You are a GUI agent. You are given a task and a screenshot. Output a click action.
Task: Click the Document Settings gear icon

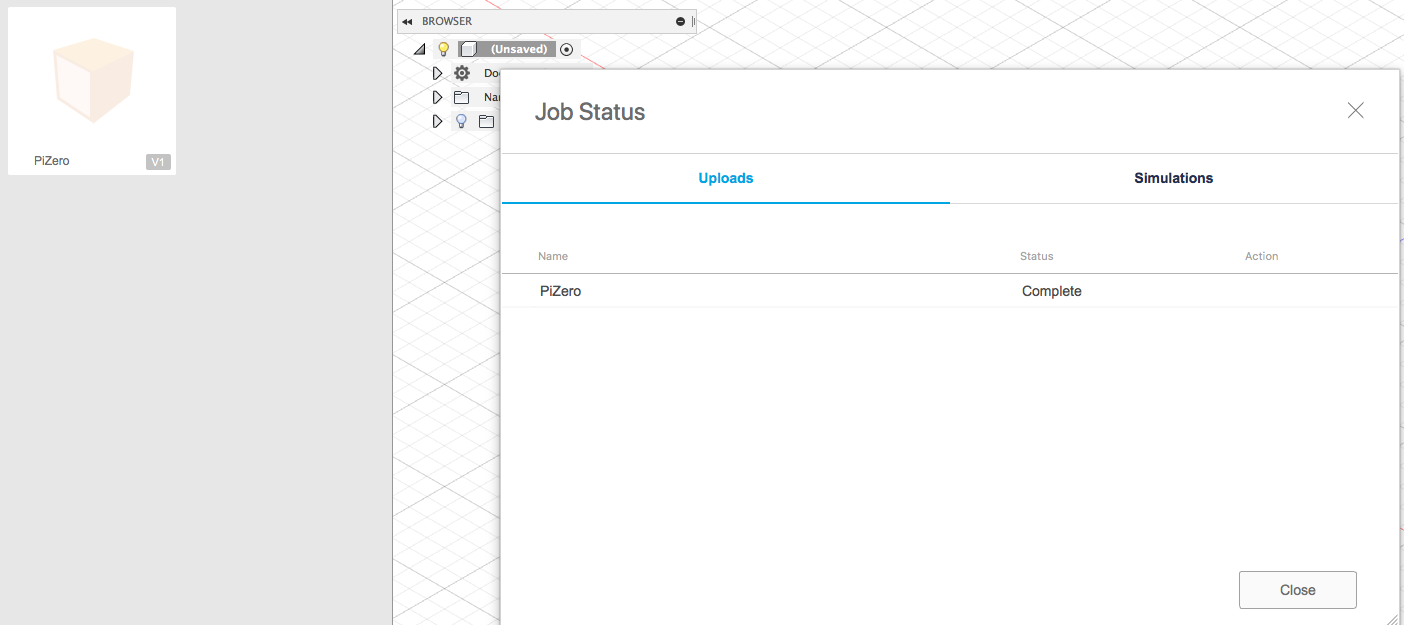tap(461, 73)
